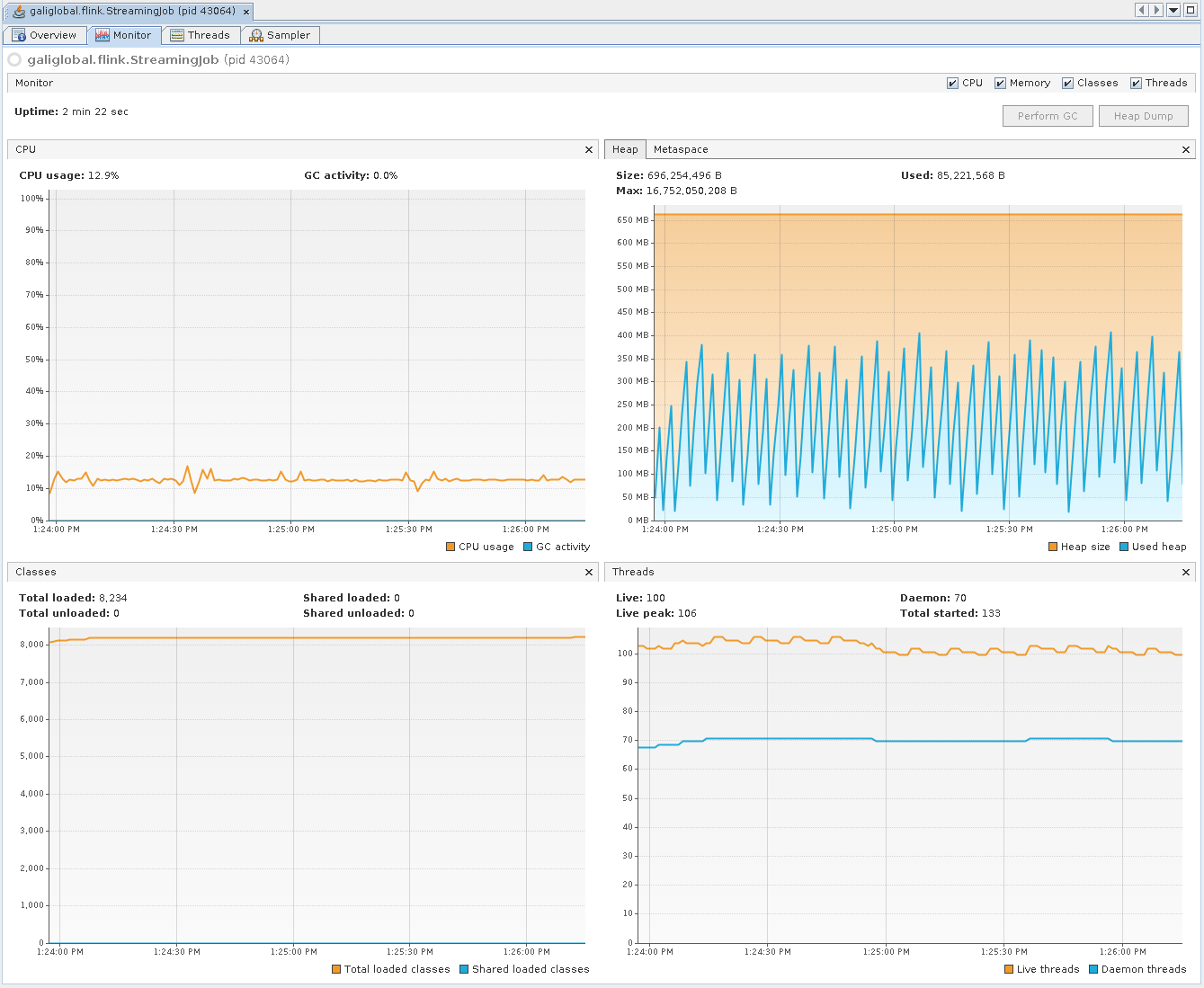Close the galiglobal.flink.StreamingJob document tab

pyautogui.click(x=245, y=12)
